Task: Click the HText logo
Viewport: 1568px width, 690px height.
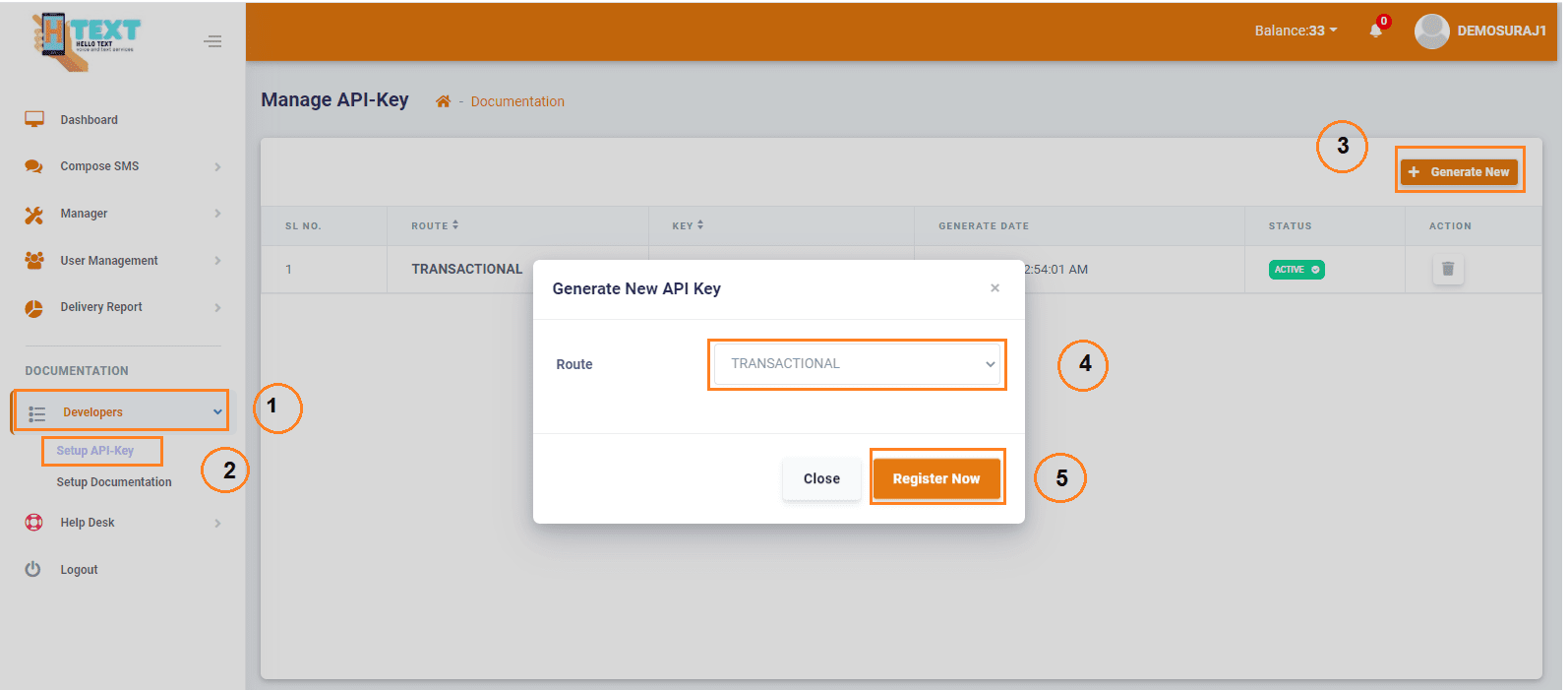Action: click(87, 40)
